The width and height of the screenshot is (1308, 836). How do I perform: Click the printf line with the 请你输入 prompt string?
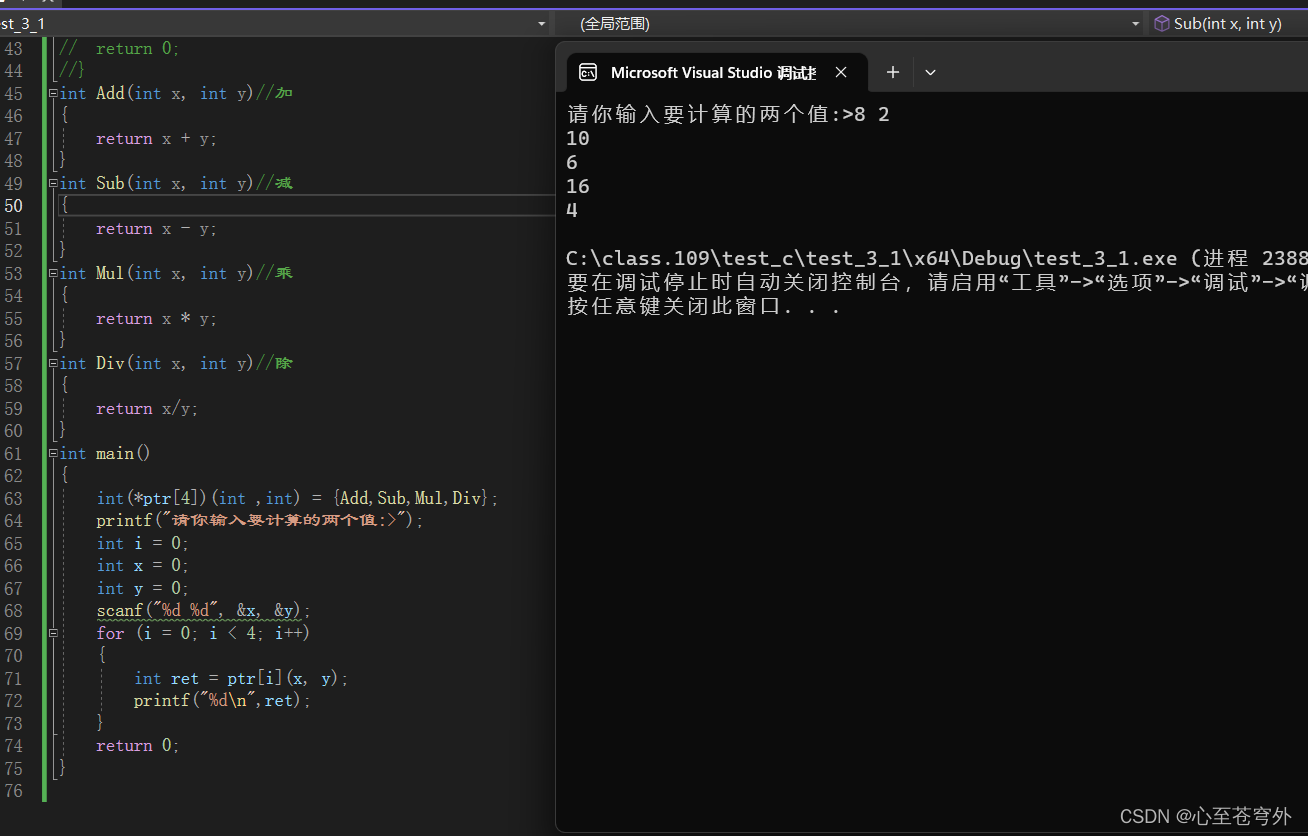260,520
